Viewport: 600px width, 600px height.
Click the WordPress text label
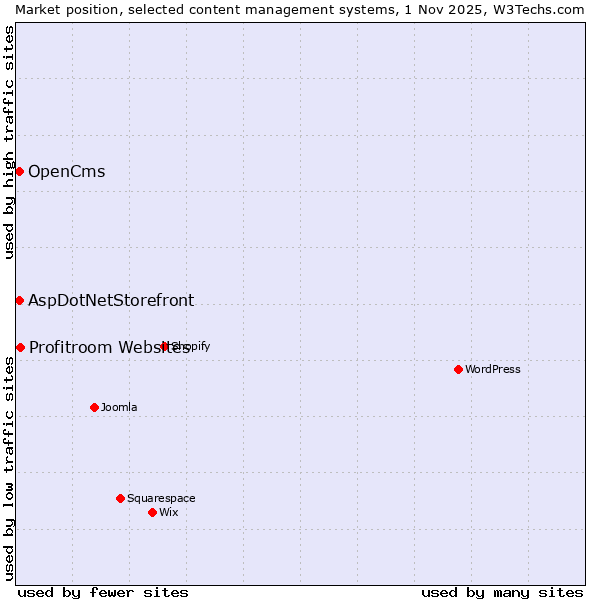coord(492,369)
